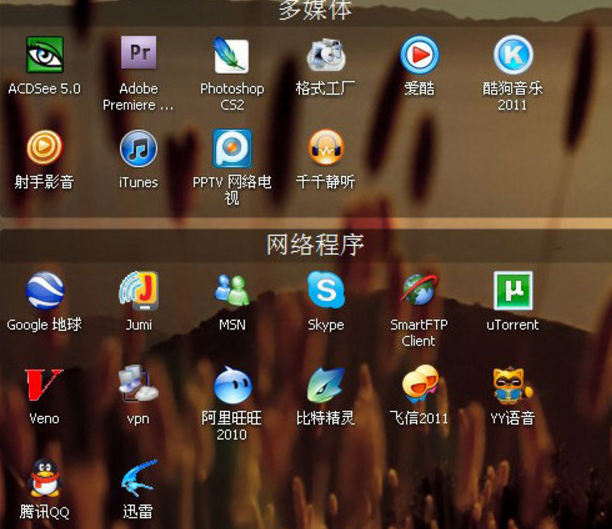
Task: Launch the vpn network icon
Action: [138, 383]
